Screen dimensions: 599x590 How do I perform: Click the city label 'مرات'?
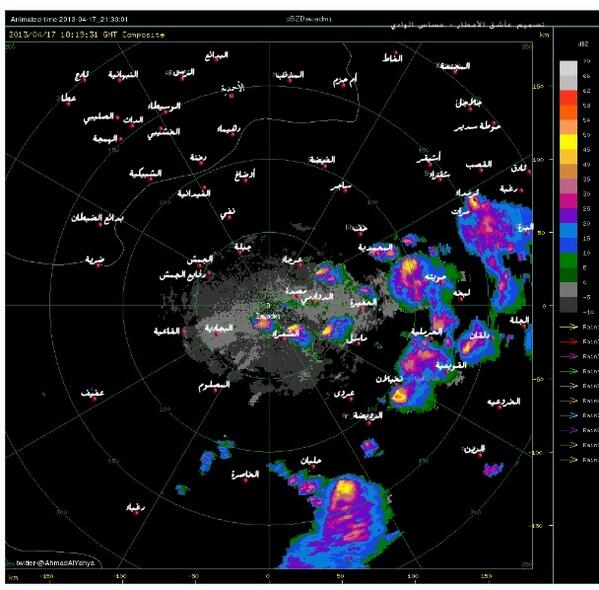pyautogui.click(x=460, y=211)
